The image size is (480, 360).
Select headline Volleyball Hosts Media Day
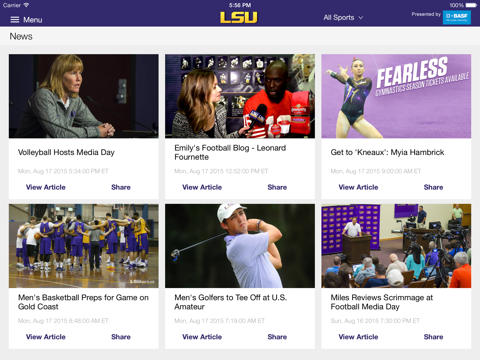point(66,152)
